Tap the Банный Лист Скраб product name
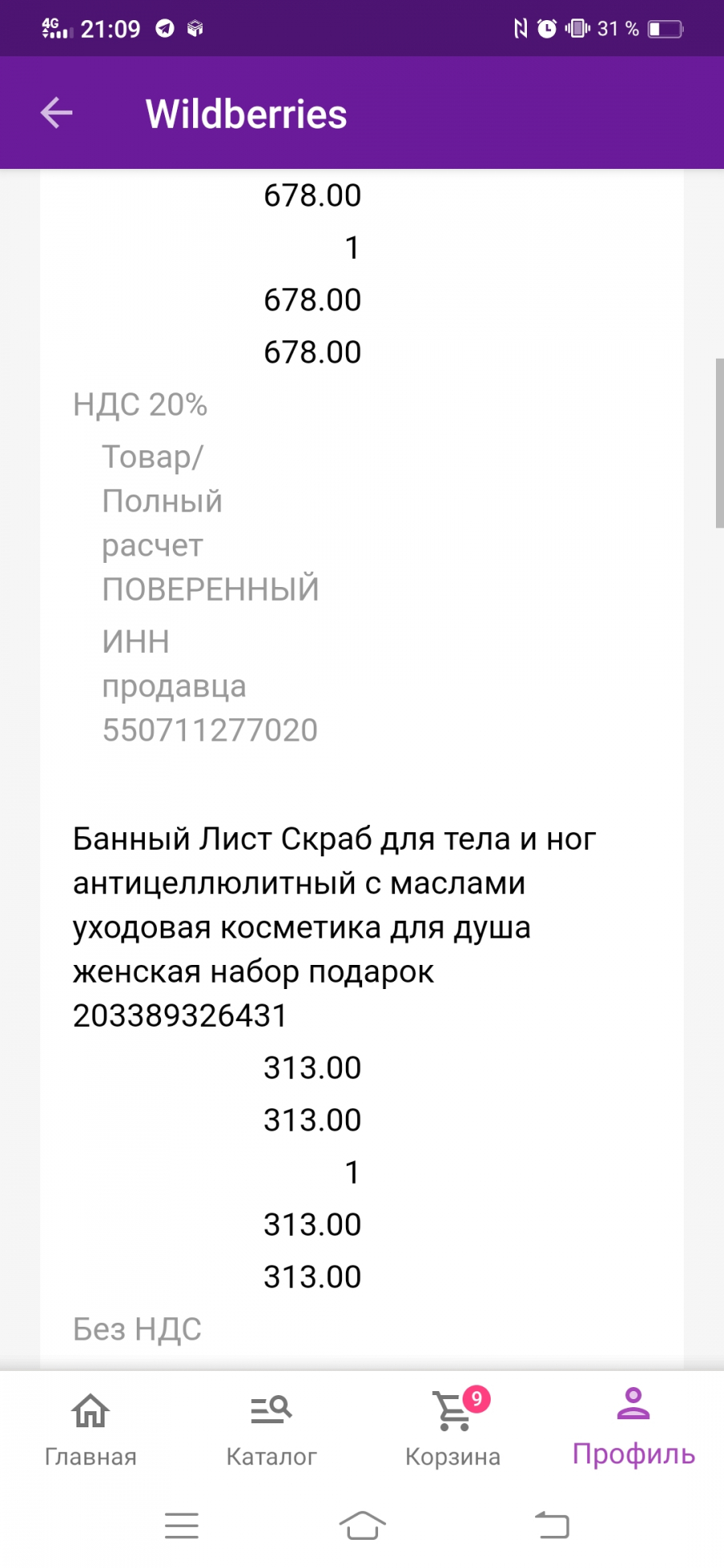Viewport: 724px width, 1568px height. 334,905
